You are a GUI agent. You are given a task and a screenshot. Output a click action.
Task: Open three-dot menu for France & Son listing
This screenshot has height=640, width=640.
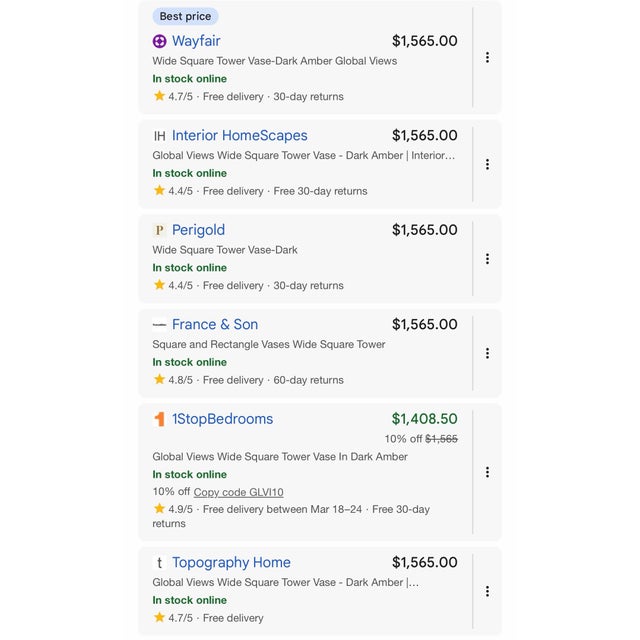point(487,353)
